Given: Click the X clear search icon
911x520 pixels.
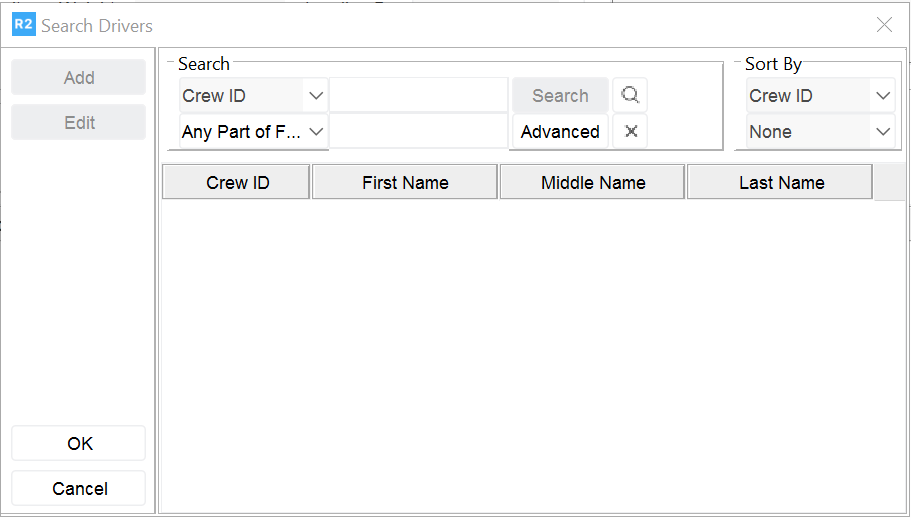Looking at the screenshot, I should click(630, 132).
